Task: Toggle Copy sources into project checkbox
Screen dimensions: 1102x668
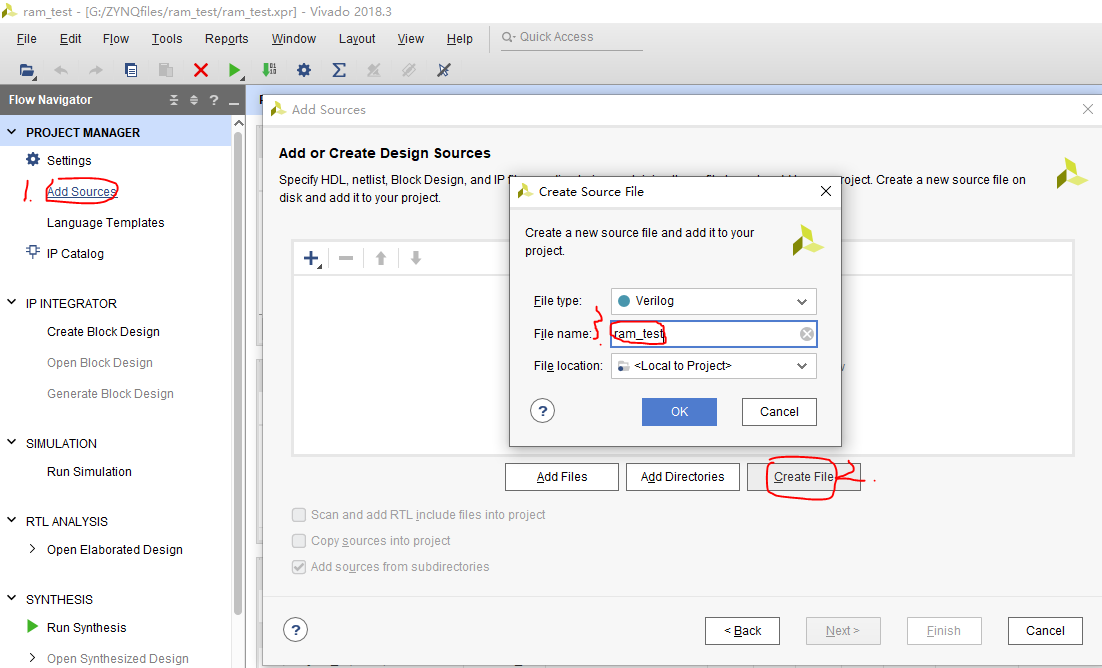Action: [299, 541]
